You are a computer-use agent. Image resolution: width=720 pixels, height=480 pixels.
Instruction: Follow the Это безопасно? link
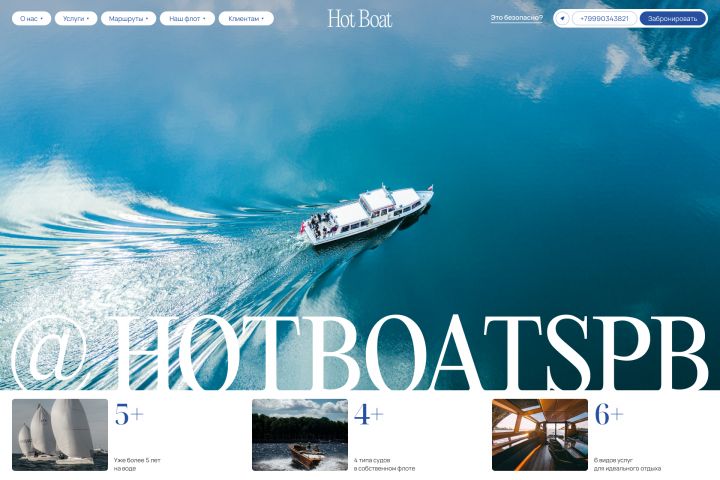click(517, 18)
